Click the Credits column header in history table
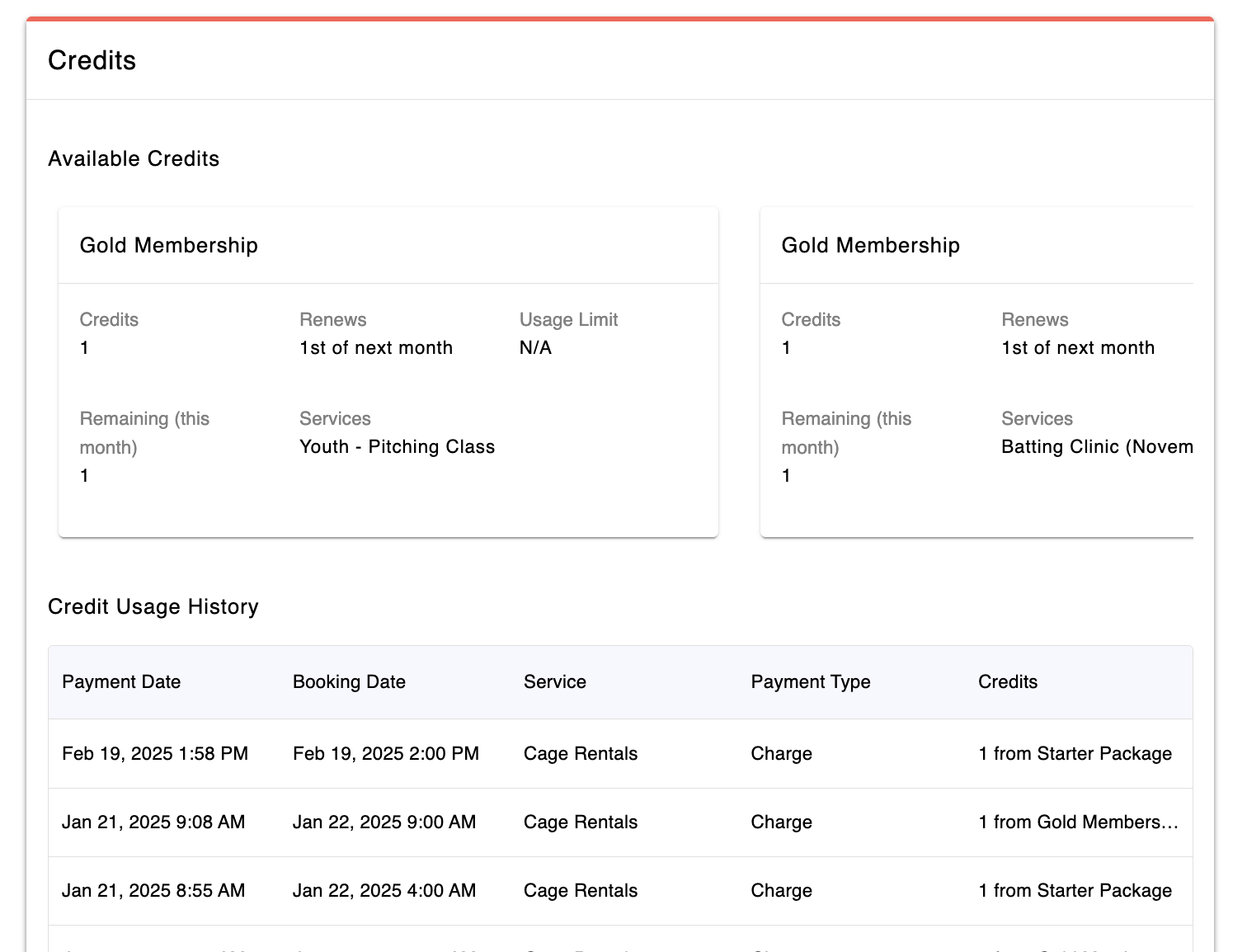 point(1007,682)
